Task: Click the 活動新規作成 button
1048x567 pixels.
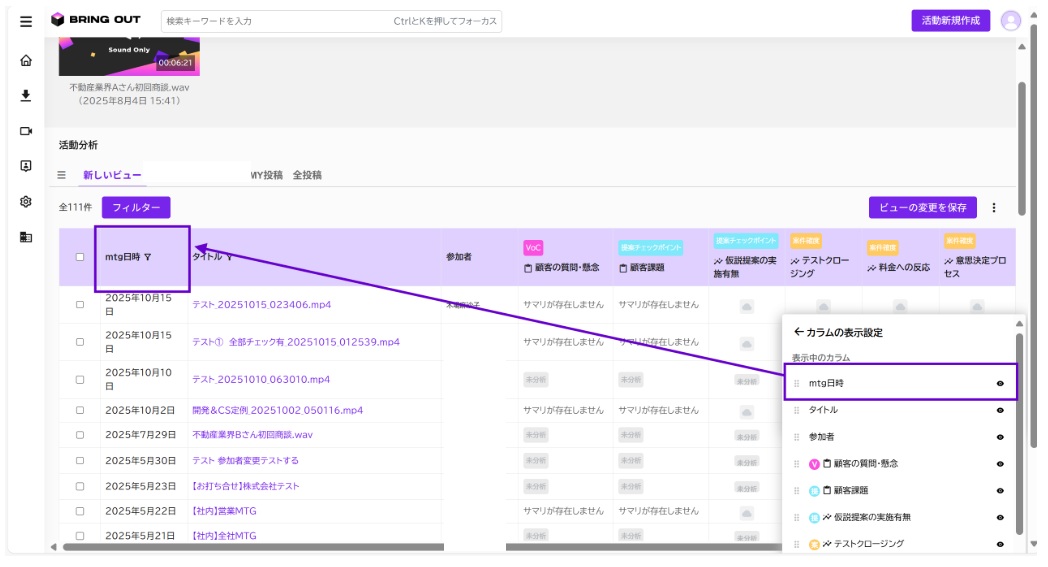Action: pos(950,21)
